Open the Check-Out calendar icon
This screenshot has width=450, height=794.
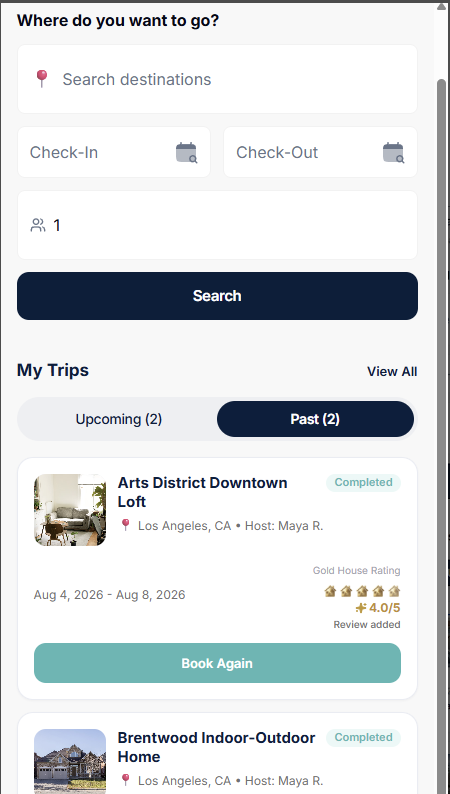click(393, 152)
